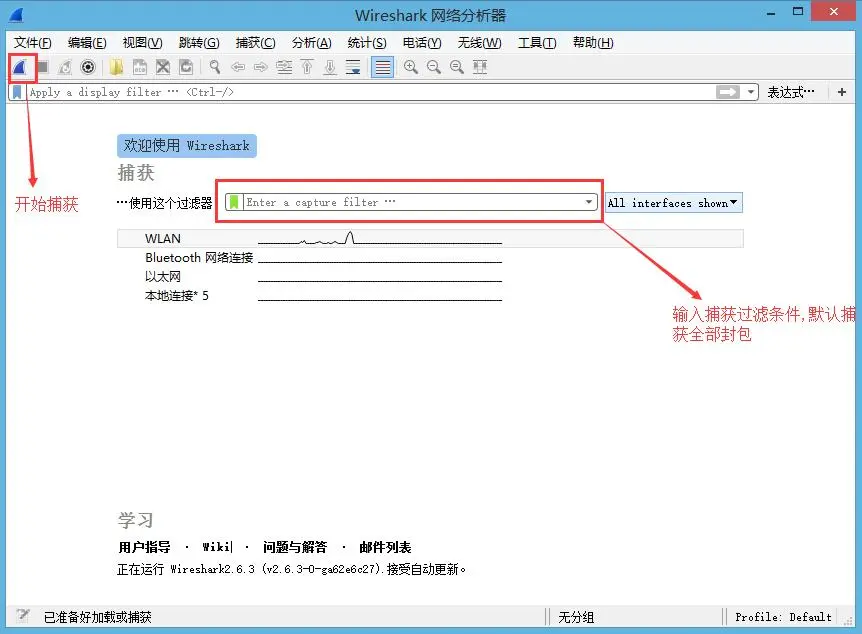Open the display filter bookmark icon

tap(17, 92)
